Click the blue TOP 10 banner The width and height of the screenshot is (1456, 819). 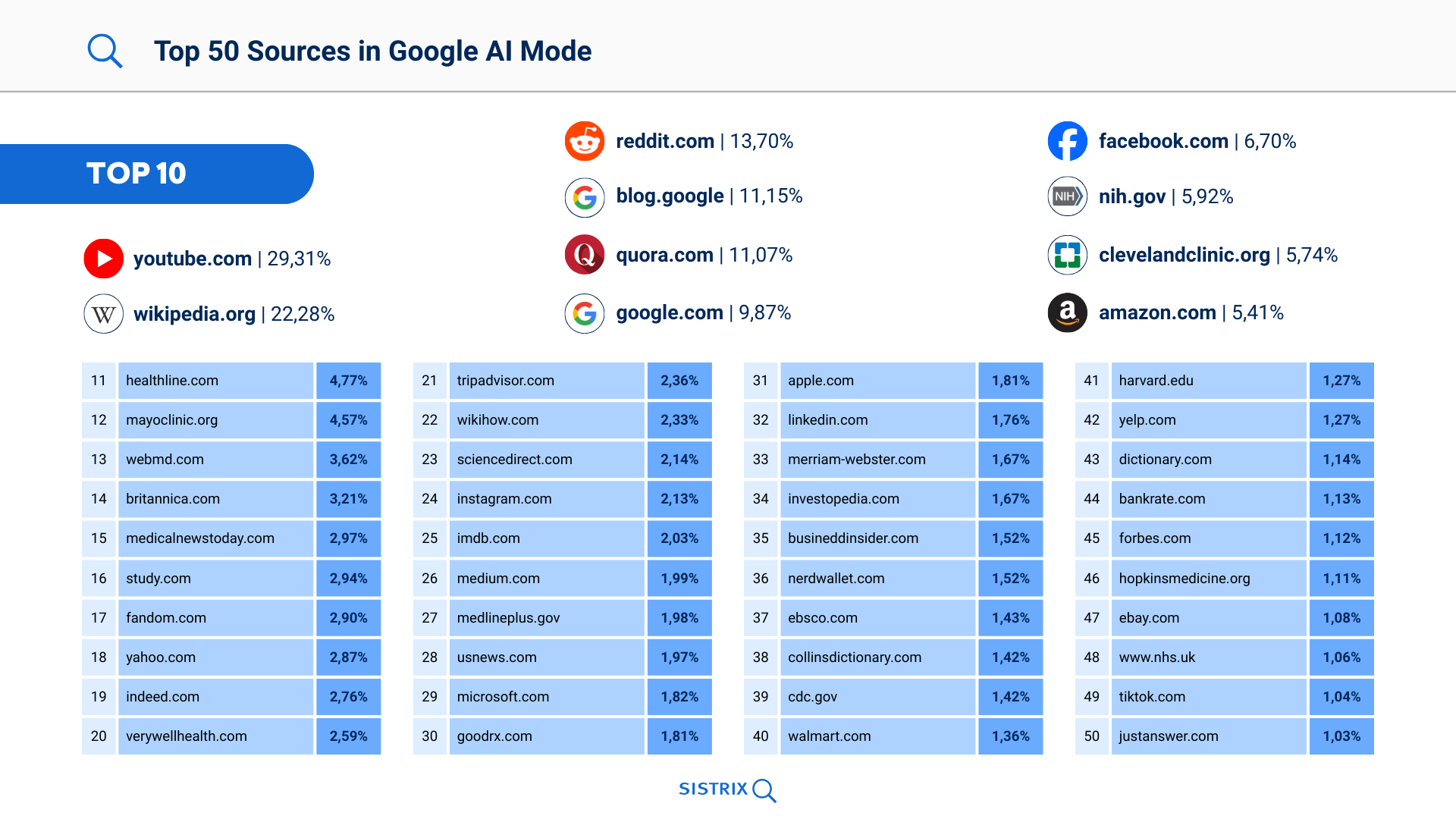(x=156, y=174)
